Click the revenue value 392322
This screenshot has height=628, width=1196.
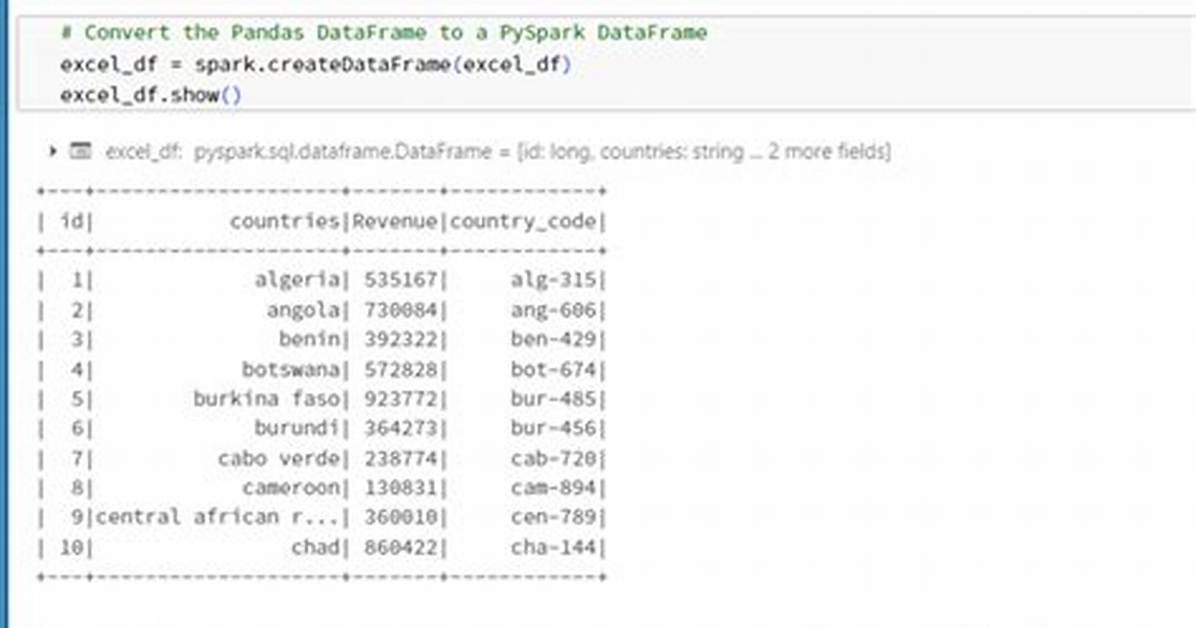tap(401, 339)
